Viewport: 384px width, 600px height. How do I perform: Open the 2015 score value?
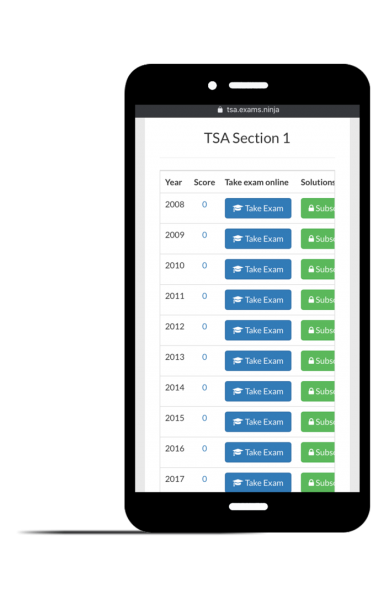[205, 418]
